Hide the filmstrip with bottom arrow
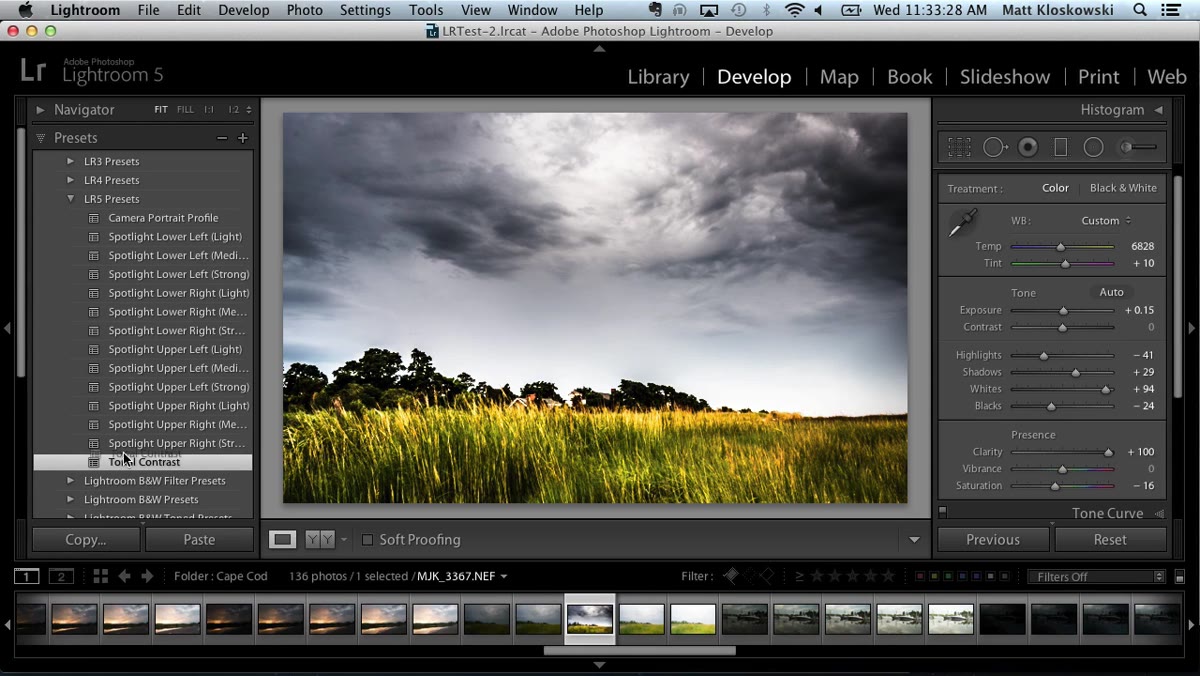 (599, 665)
